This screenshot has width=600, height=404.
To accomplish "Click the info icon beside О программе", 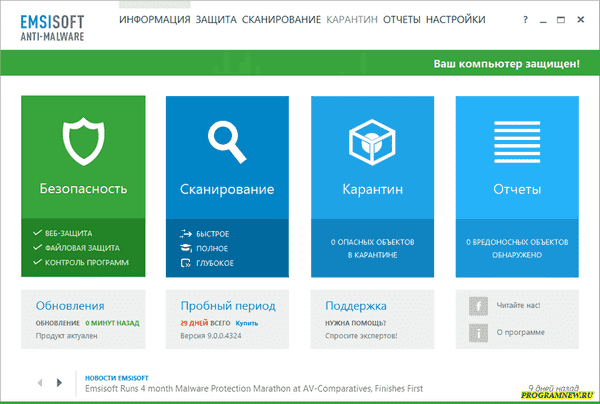I will 478,332.
